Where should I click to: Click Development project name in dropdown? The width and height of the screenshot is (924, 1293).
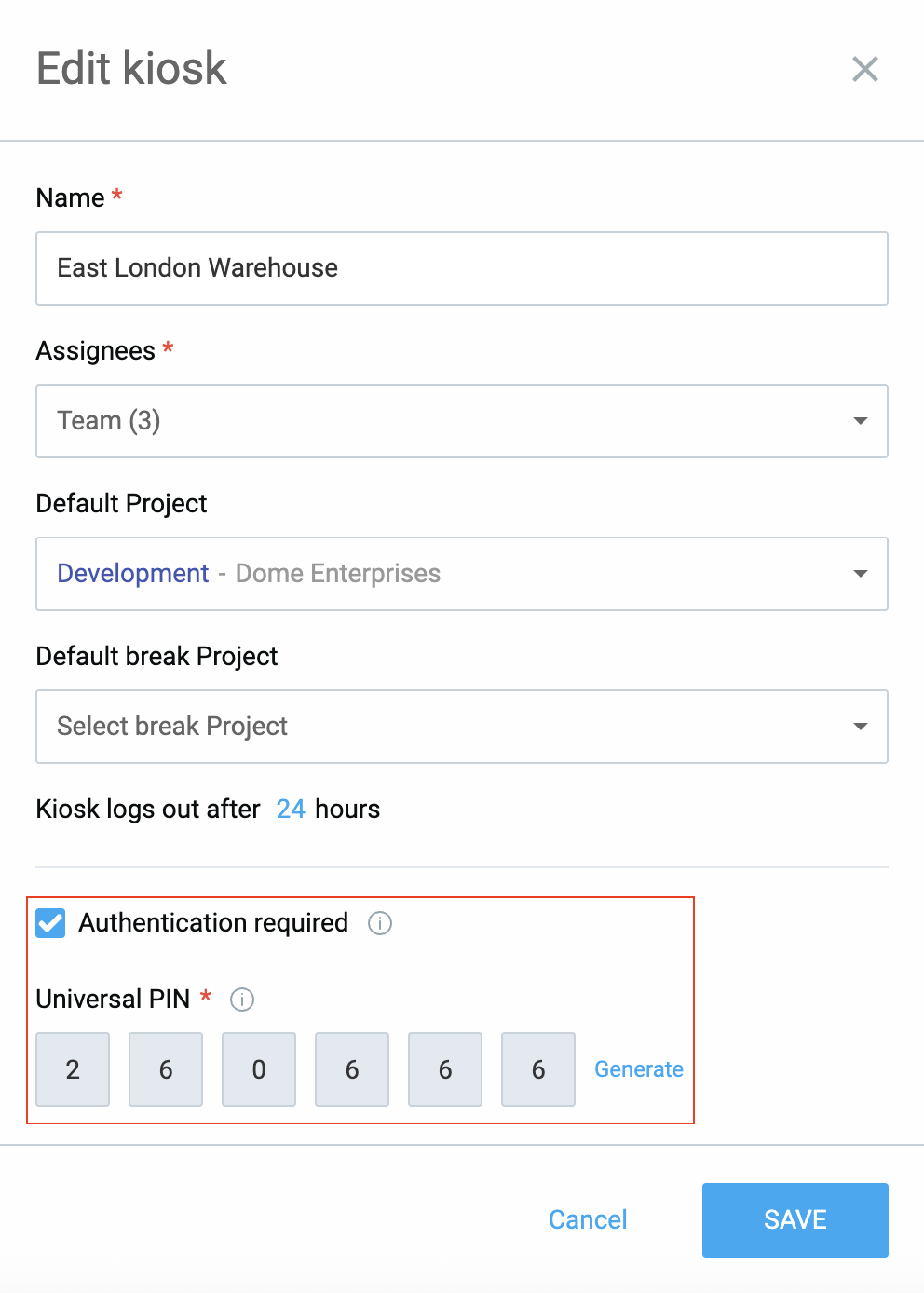click(133, 574)
